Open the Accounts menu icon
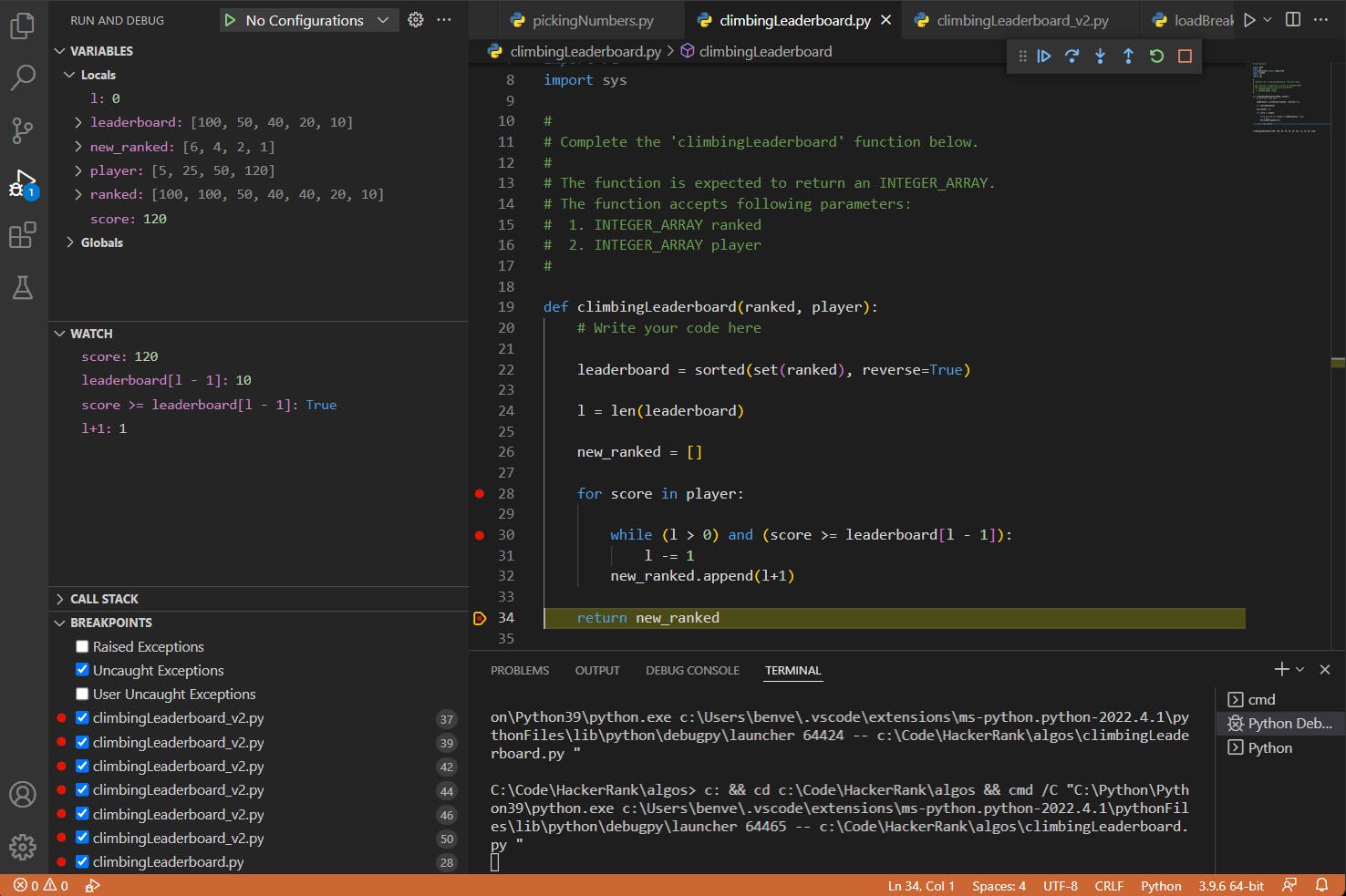This screenshot has height=896, width=1346. pyautogui.click(x=23, y=794)
